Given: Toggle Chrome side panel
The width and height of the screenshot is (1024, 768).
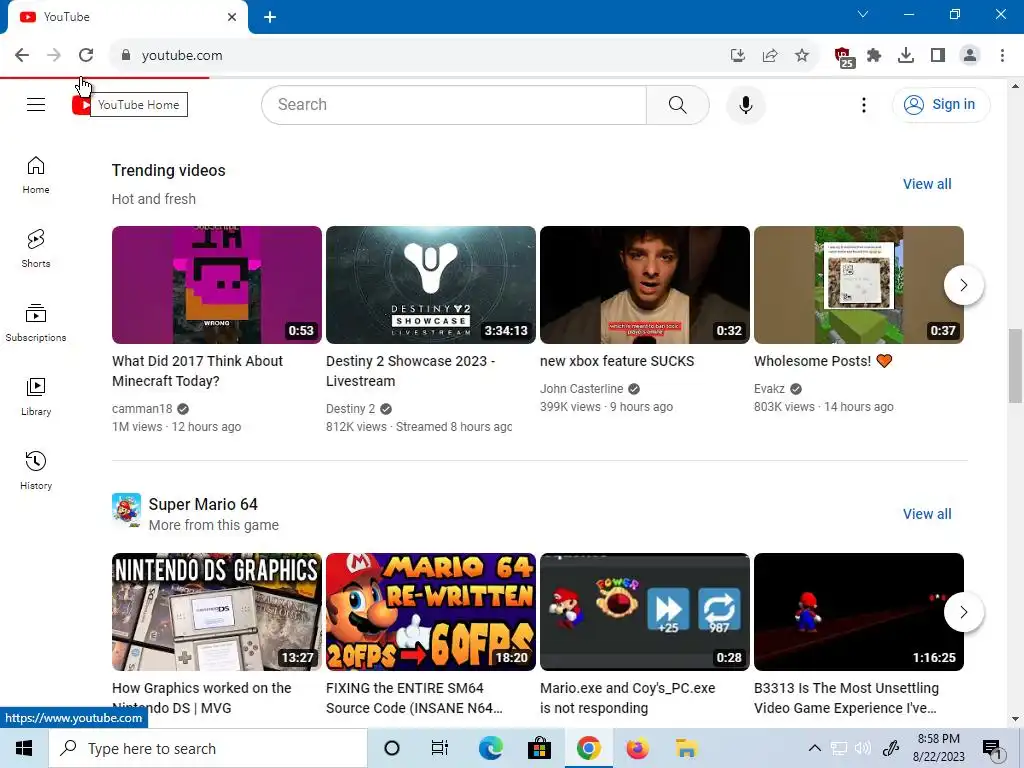Looking at the screenshot, I should tap(938, 56).
